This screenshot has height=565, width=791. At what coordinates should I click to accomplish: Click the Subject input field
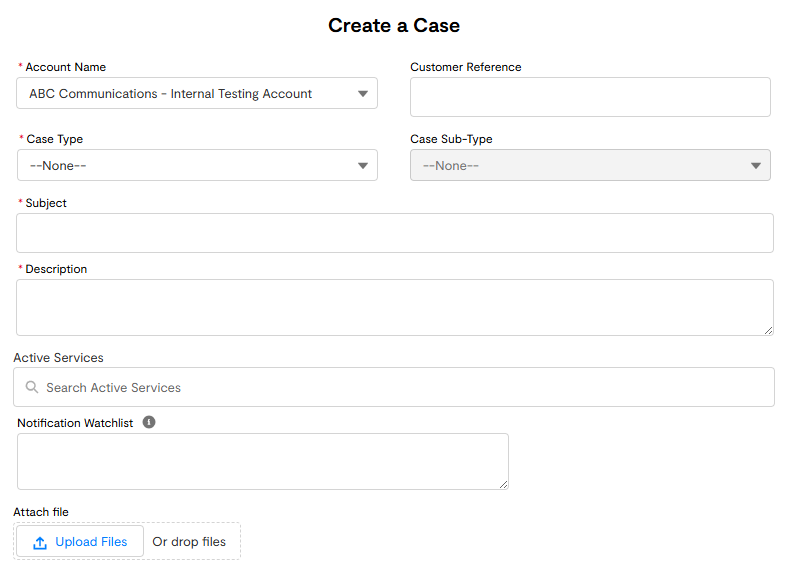394,233
